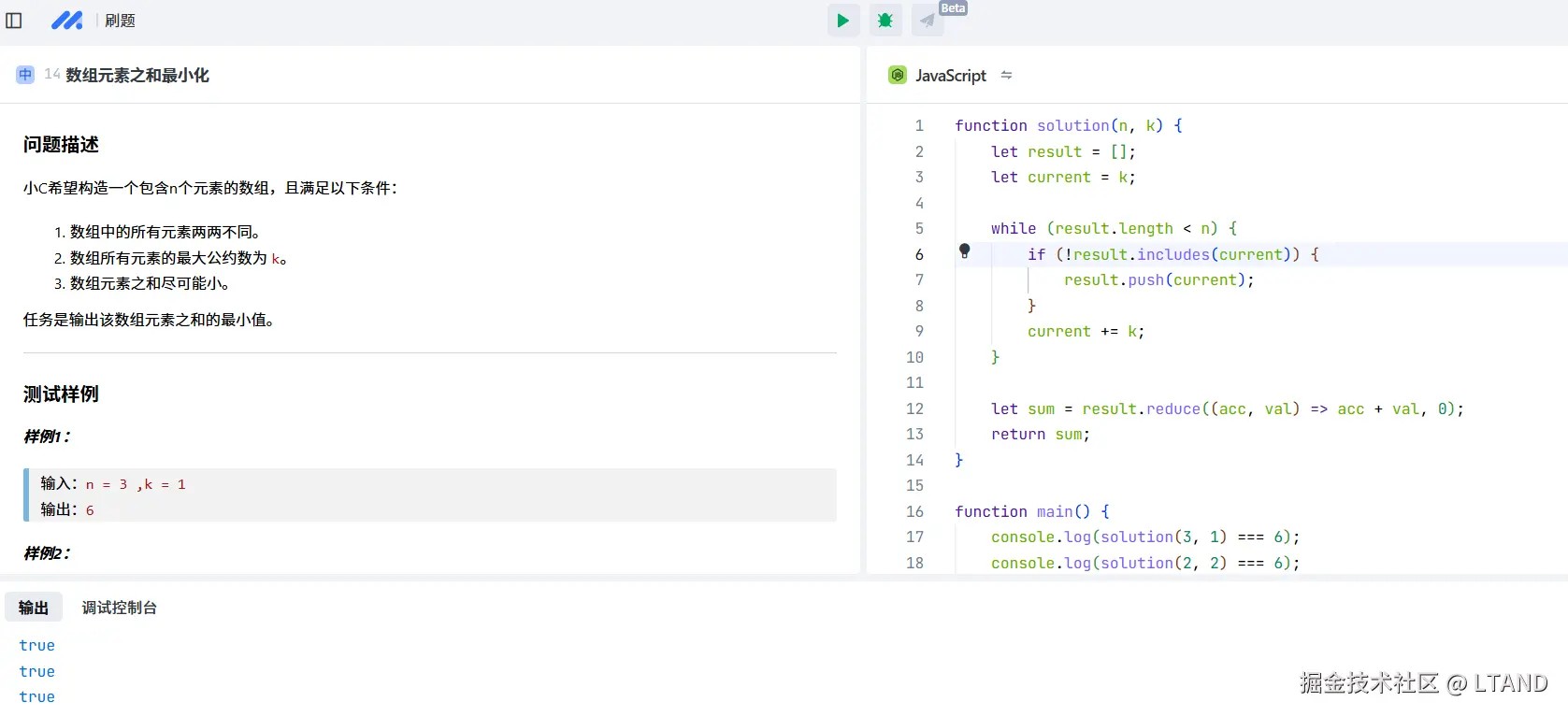
Task: Click line number 5 in the gutter
Action: (x=918, y=228)
